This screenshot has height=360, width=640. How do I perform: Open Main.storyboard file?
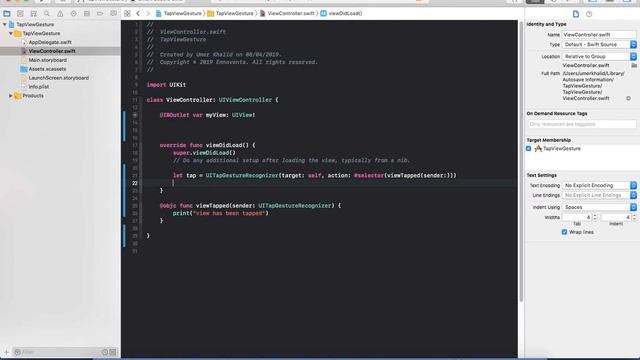pyautogui.click(x=47, y=60)
